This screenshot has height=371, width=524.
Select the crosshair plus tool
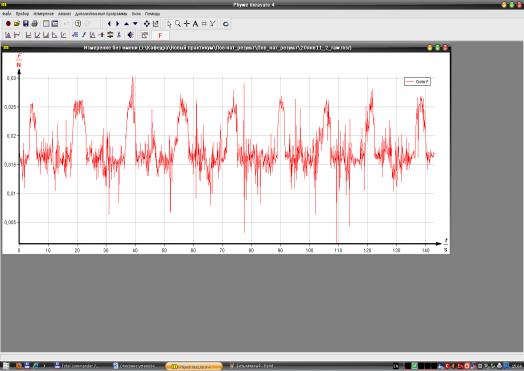(x=186, y=24)
